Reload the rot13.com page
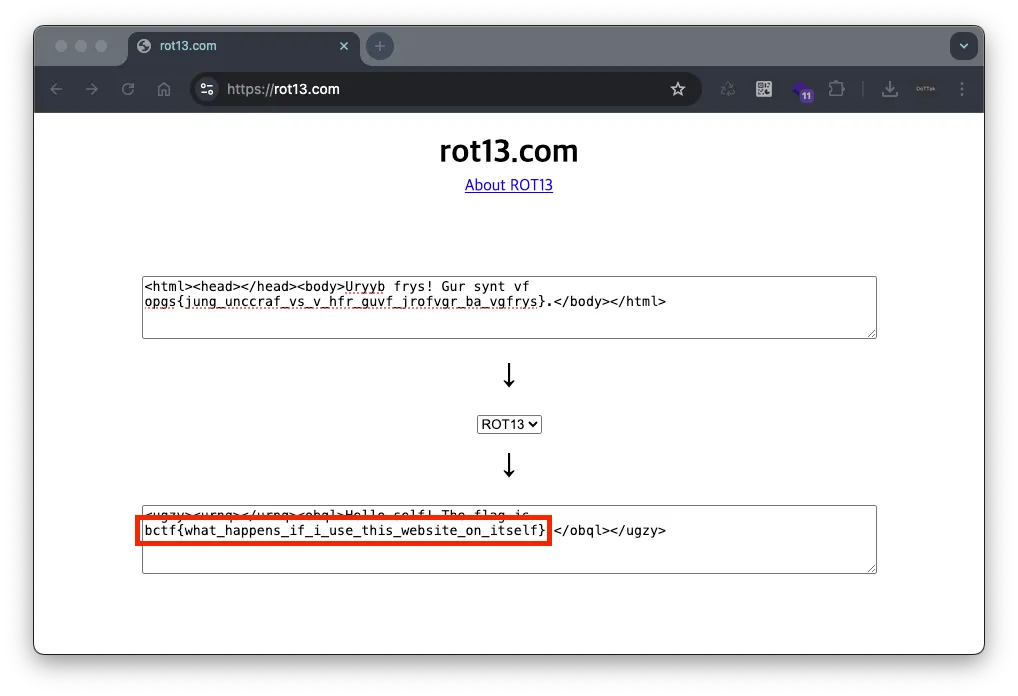Viewport: 1018px width, 696px height. pos(128,89)
